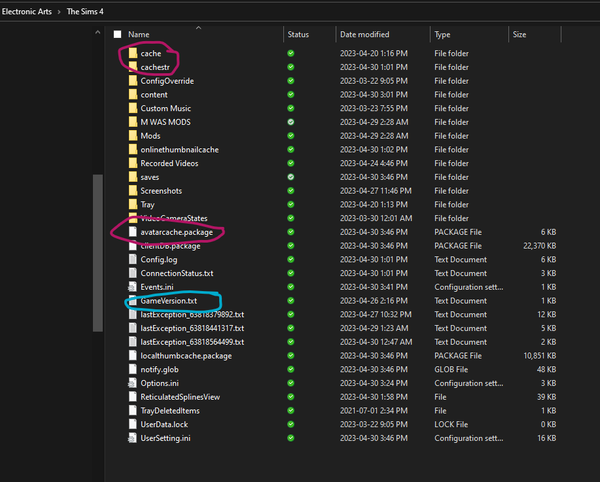The height and width of the screenshot is (482, 600).
Task: Open the cache folder icon
Action: pos(133,53)
